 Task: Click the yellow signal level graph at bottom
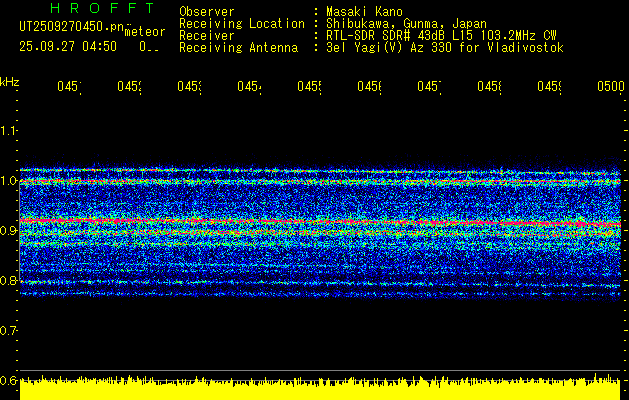tap(320, 388)
